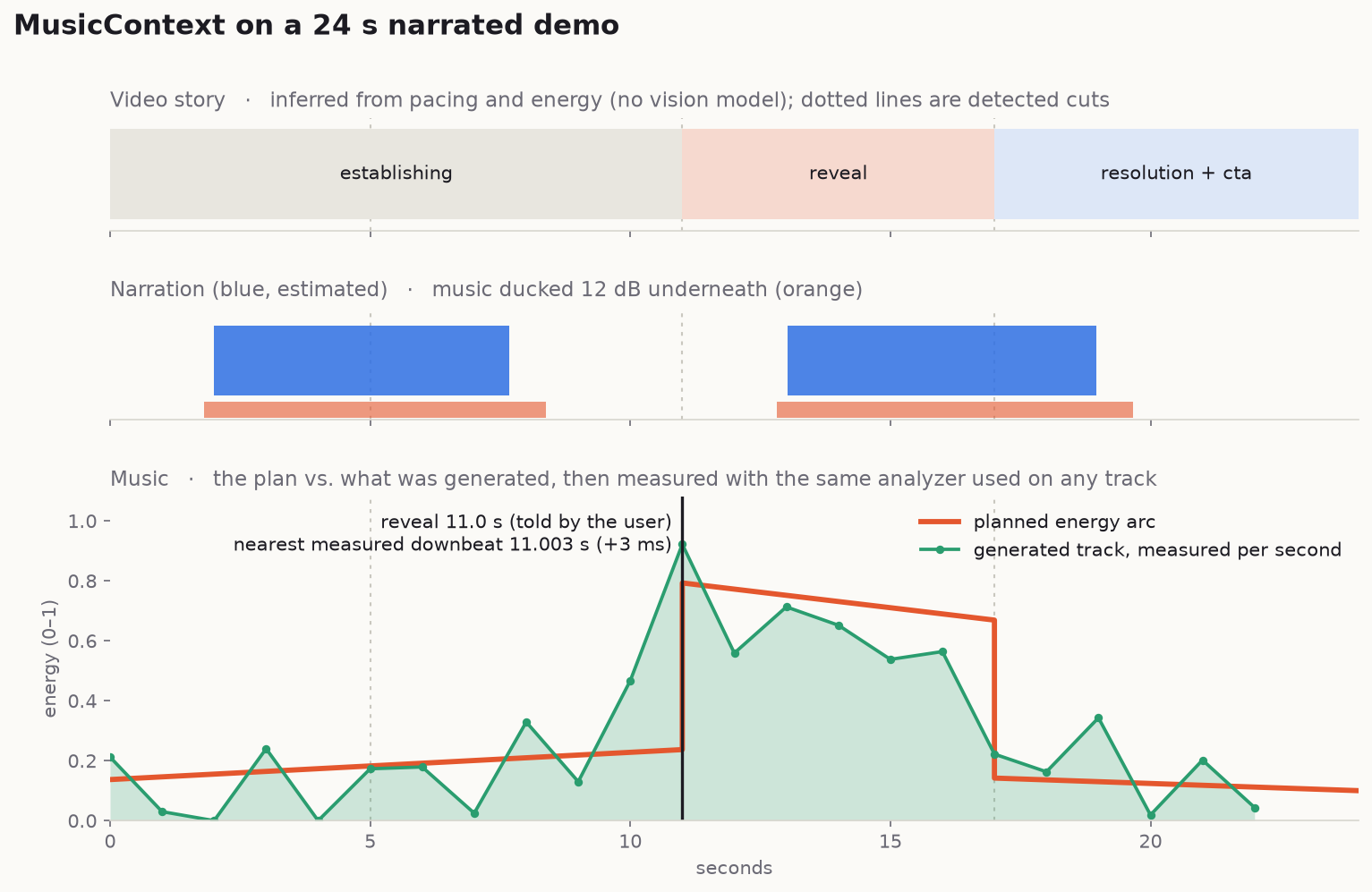Click the orange ducking bar under the earlier narration
The height and width of the screenshot is (892, 1372).
point(375,410)
